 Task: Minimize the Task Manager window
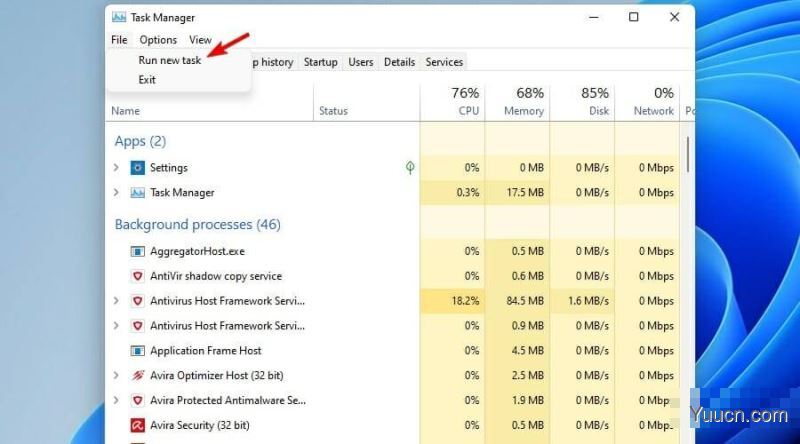coord(593,17)
